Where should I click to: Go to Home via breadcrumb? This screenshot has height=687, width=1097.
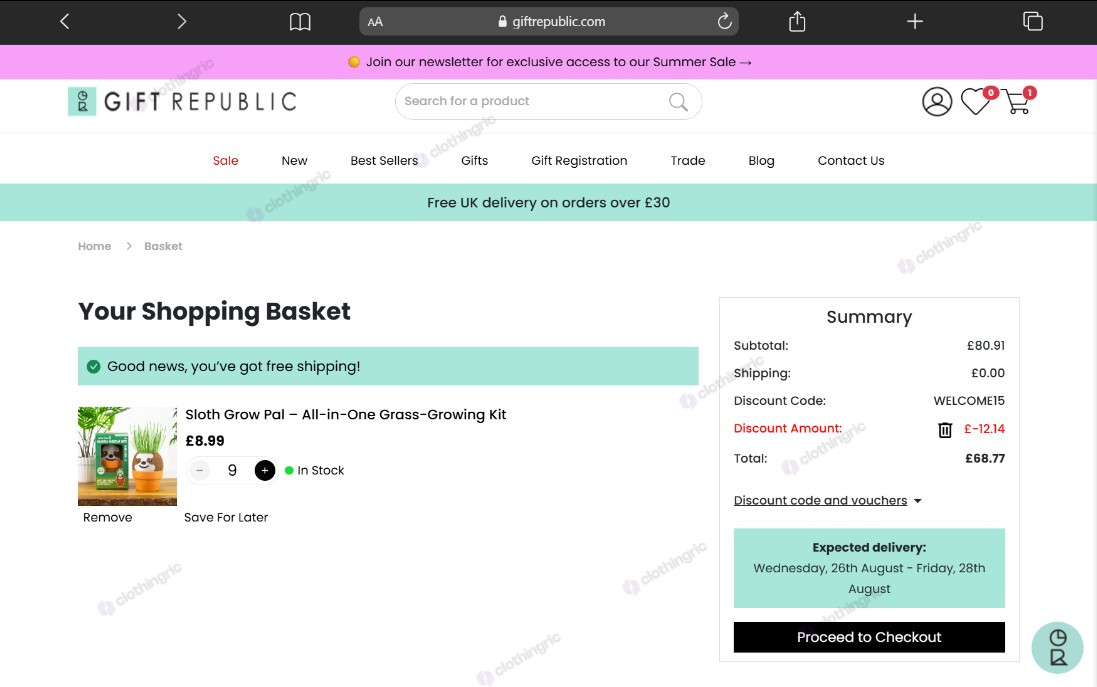pyautogui.click(x=94, y=246)
